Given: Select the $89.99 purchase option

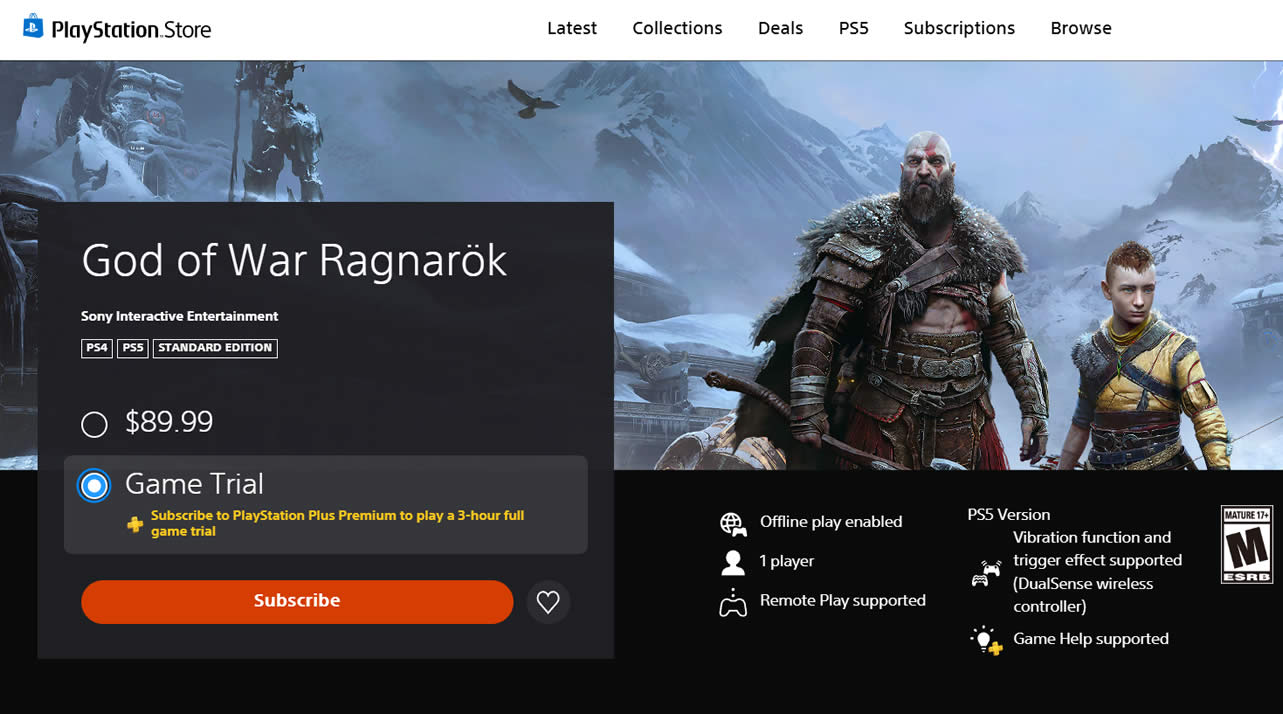Looking at the screenshot, I should point(94,424).
